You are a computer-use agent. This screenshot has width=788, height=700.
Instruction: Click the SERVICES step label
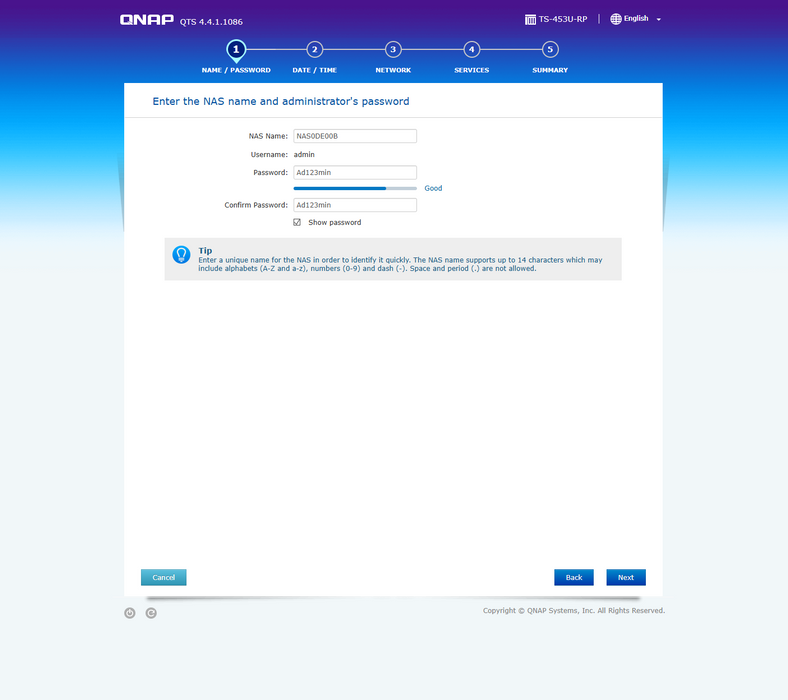[471, 70]
